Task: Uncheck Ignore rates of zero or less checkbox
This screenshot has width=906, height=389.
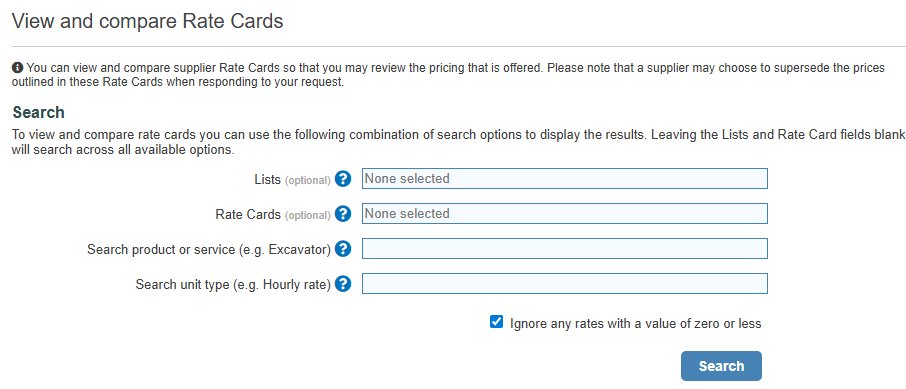Action: click(496, 322)
